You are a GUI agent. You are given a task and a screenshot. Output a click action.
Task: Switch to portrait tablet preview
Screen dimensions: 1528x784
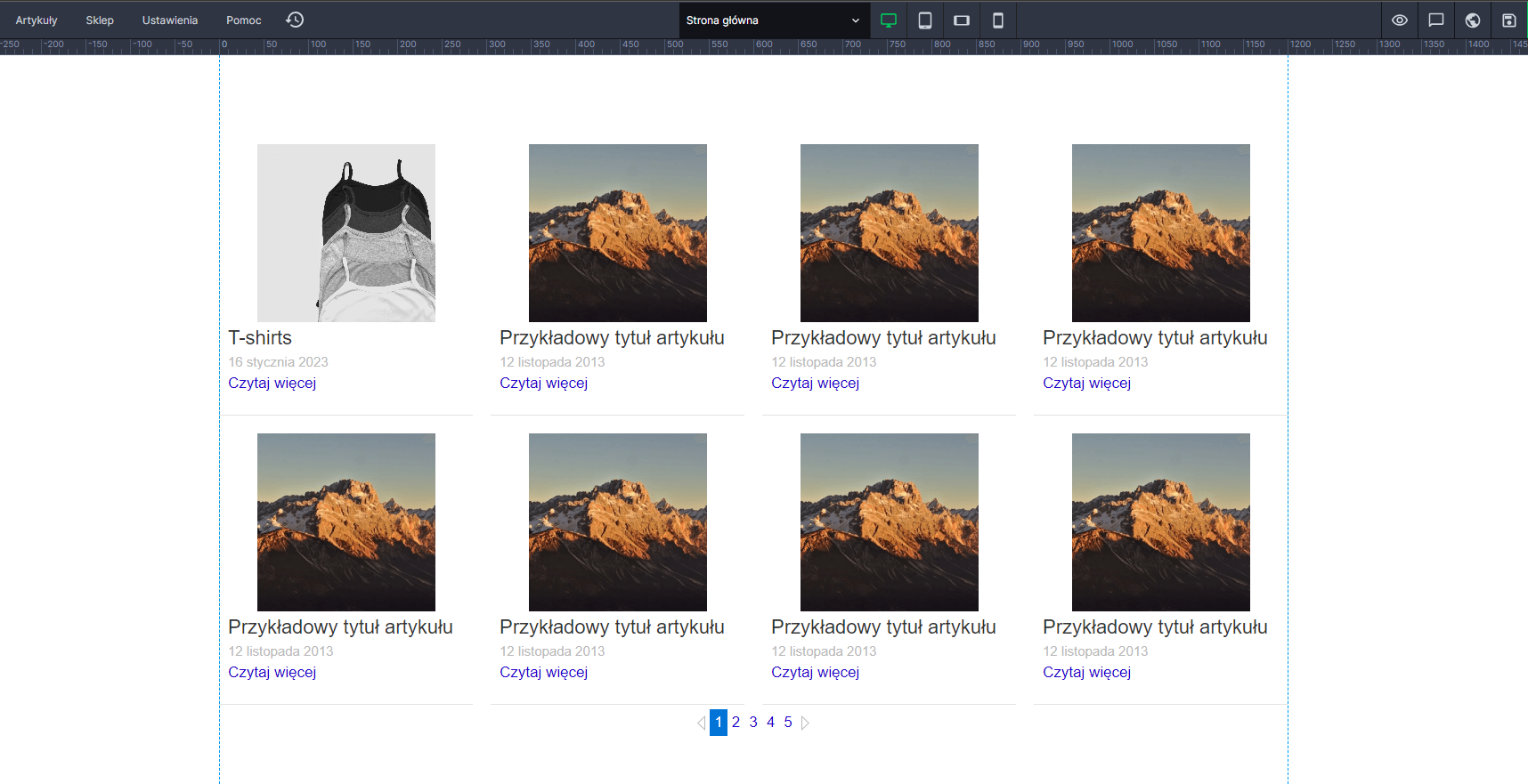click(x=925, y=20)
